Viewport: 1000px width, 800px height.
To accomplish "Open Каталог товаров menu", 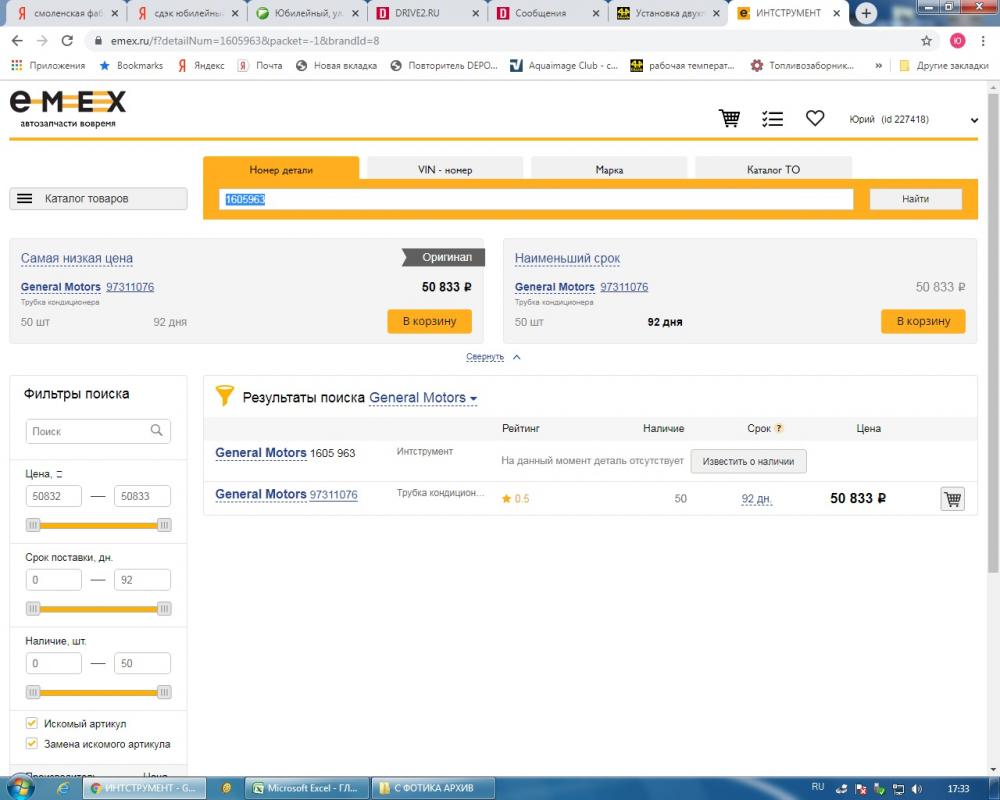I will 98,198.
